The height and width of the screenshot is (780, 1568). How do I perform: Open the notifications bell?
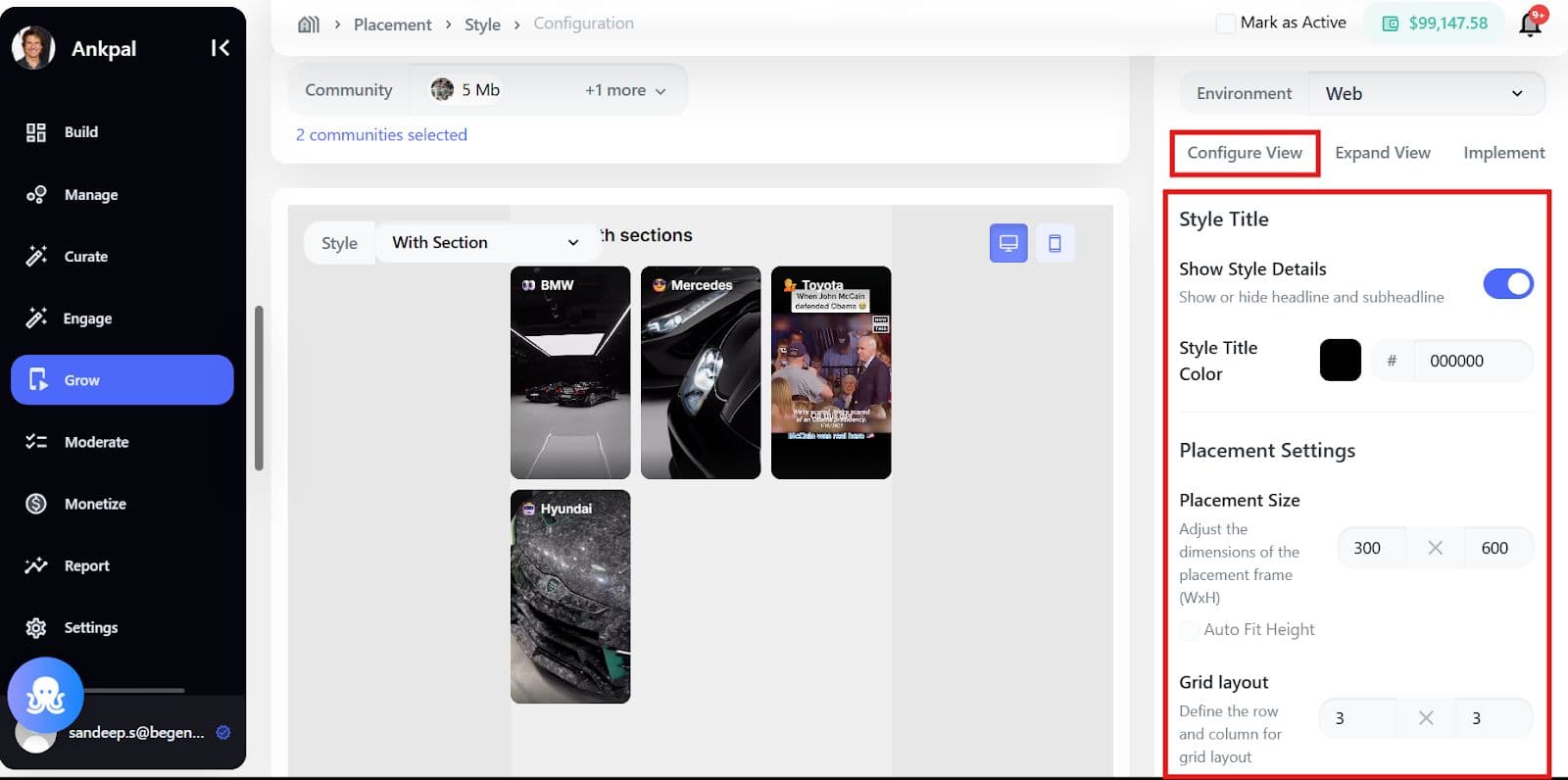(1530, 24)
